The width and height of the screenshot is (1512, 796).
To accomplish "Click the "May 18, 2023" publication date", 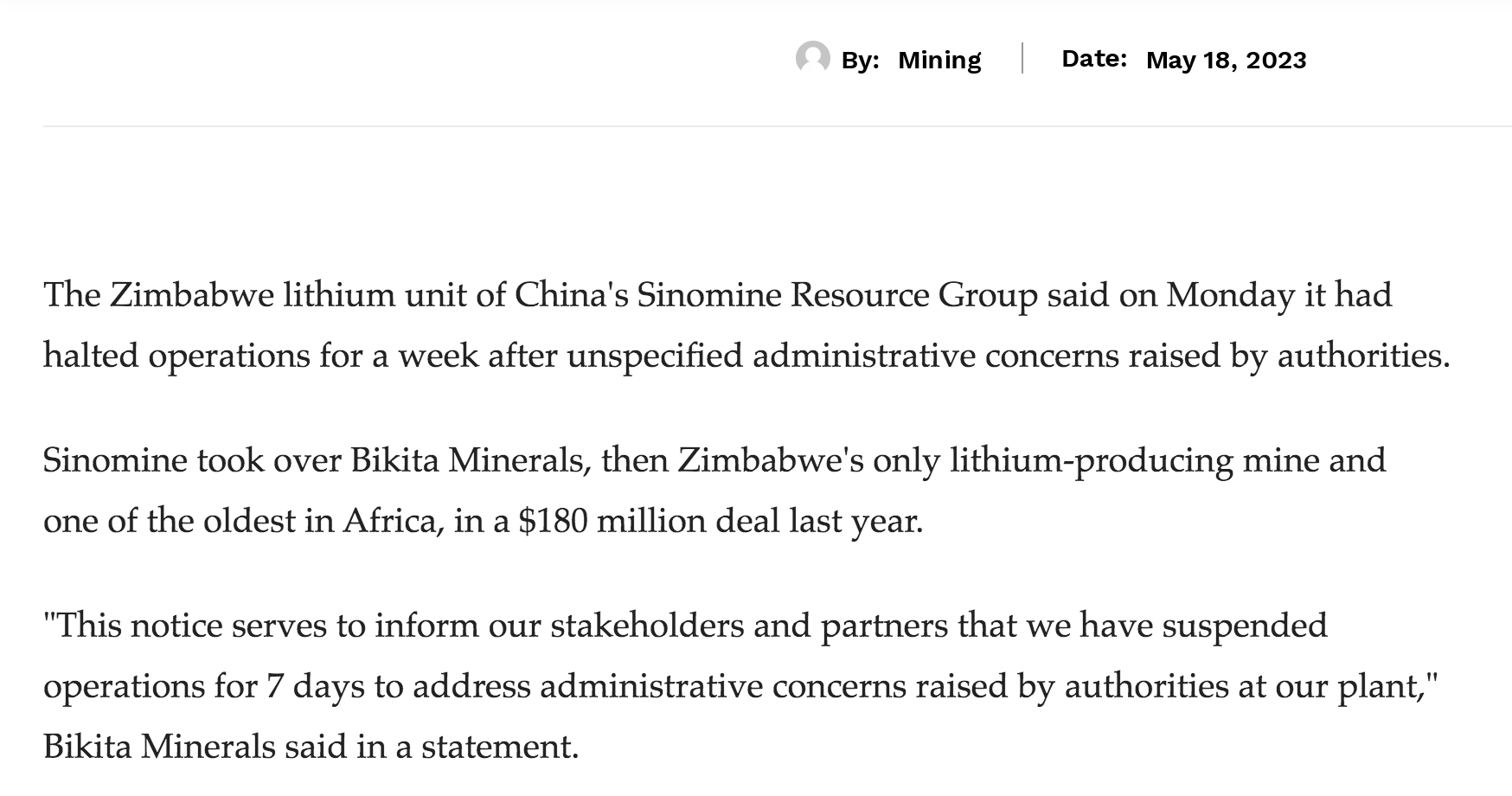I will click(1226, 60).
